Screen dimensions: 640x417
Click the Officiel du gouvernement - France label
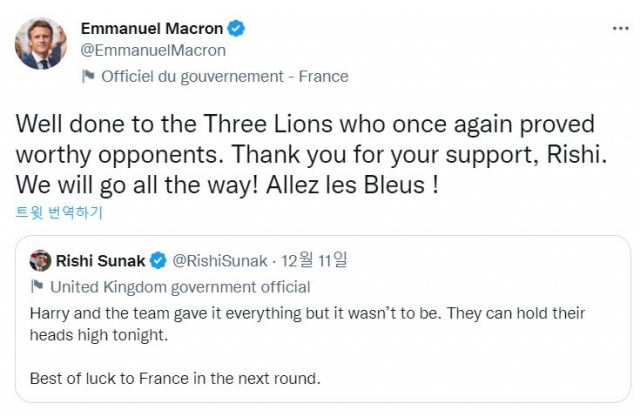click(225, 77)
